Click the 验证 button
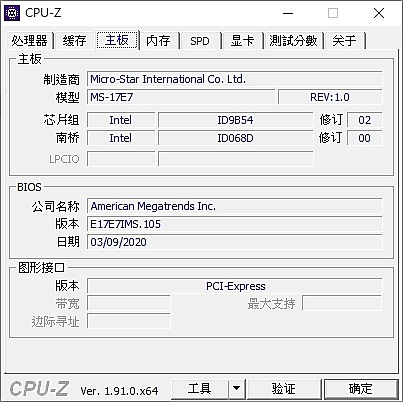This screenshot has height=402, width=403. (284, 389)
